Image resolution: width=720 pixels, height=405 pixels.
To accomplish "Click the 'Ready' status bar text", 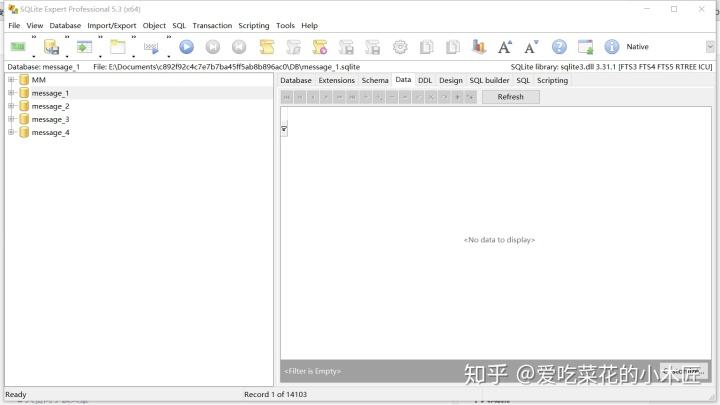I will point(16,394).
